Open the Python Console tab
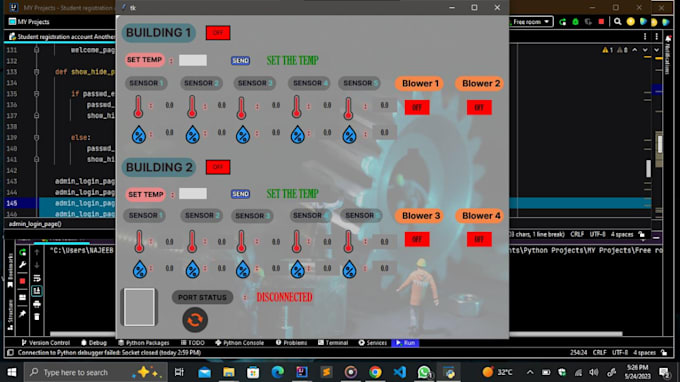The height and width of the screenshot is (382, 680). (239, 343)
